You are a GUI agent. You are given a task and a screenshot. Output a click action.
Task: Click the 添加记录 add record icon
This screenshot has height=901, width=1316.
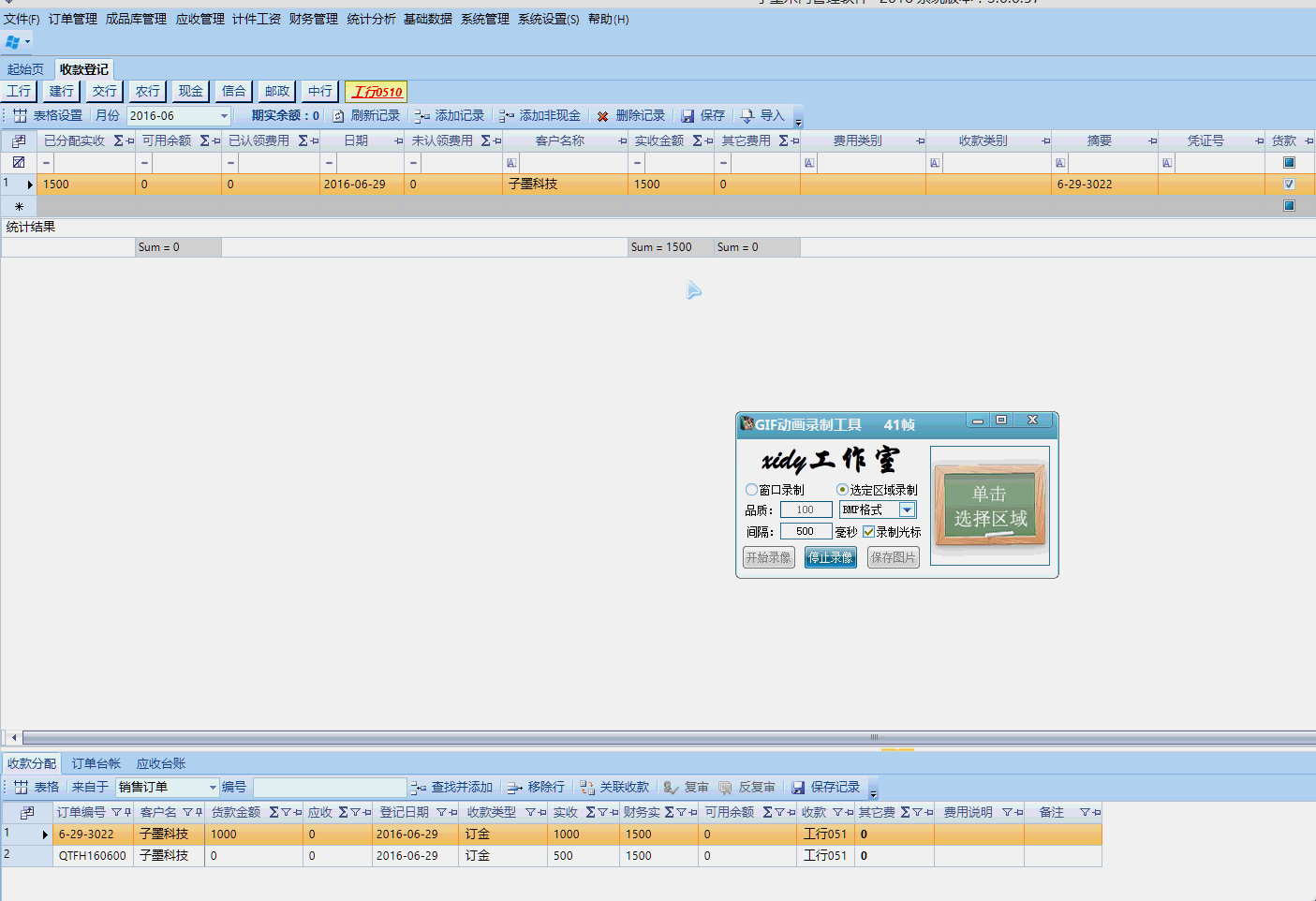(422, 116)
